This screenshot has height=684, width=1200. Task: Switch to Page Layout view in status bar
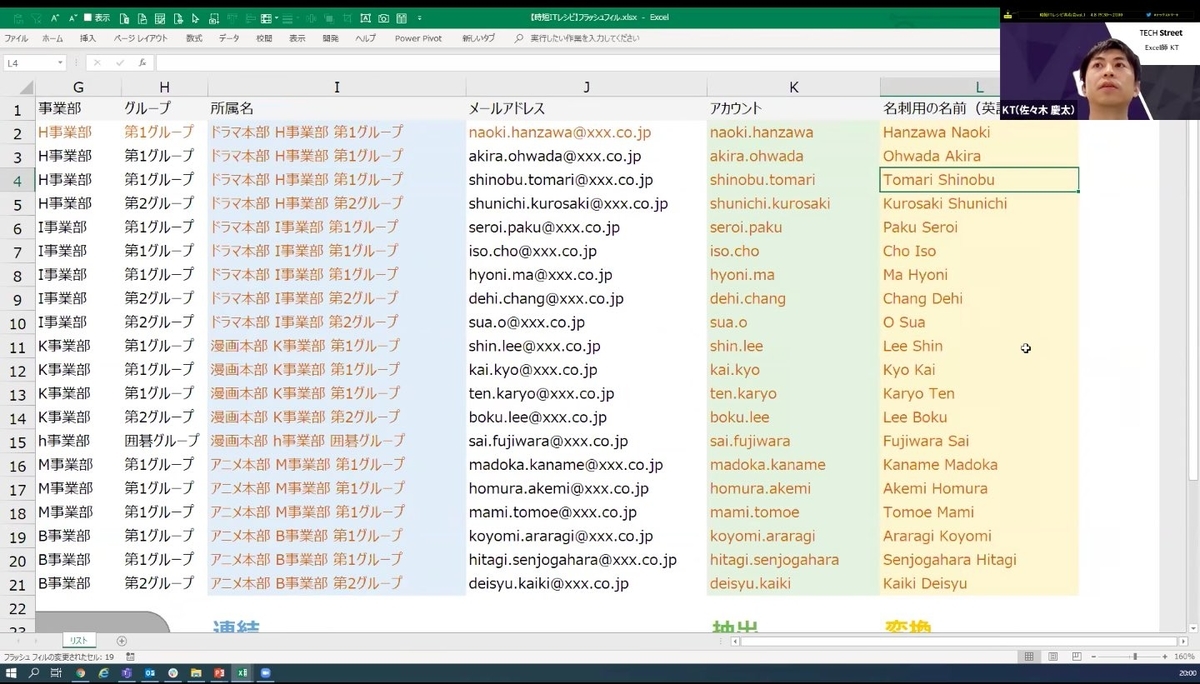coord(1053,657)
